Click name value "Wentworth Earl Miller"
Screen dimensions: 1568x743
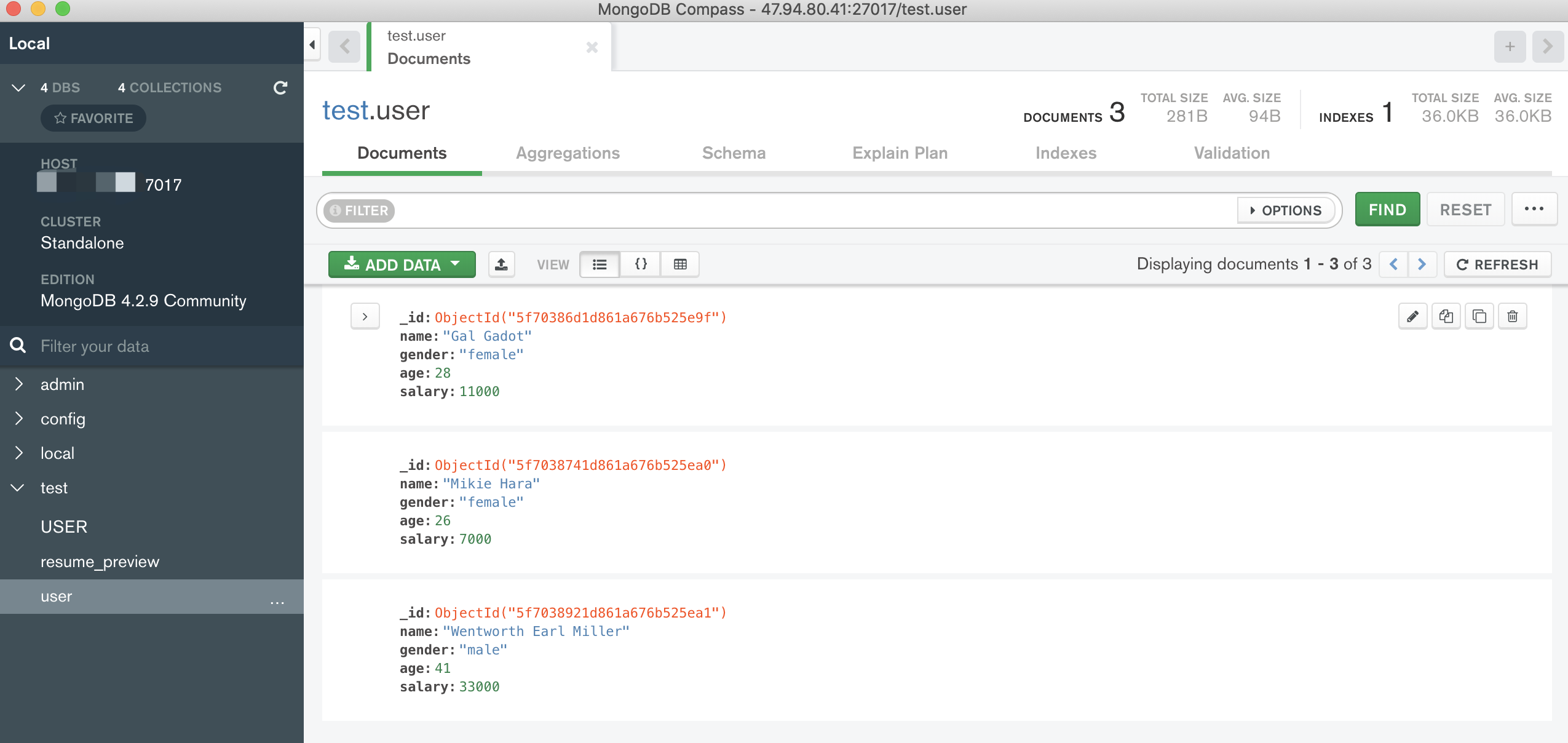[x=536, y=632]
